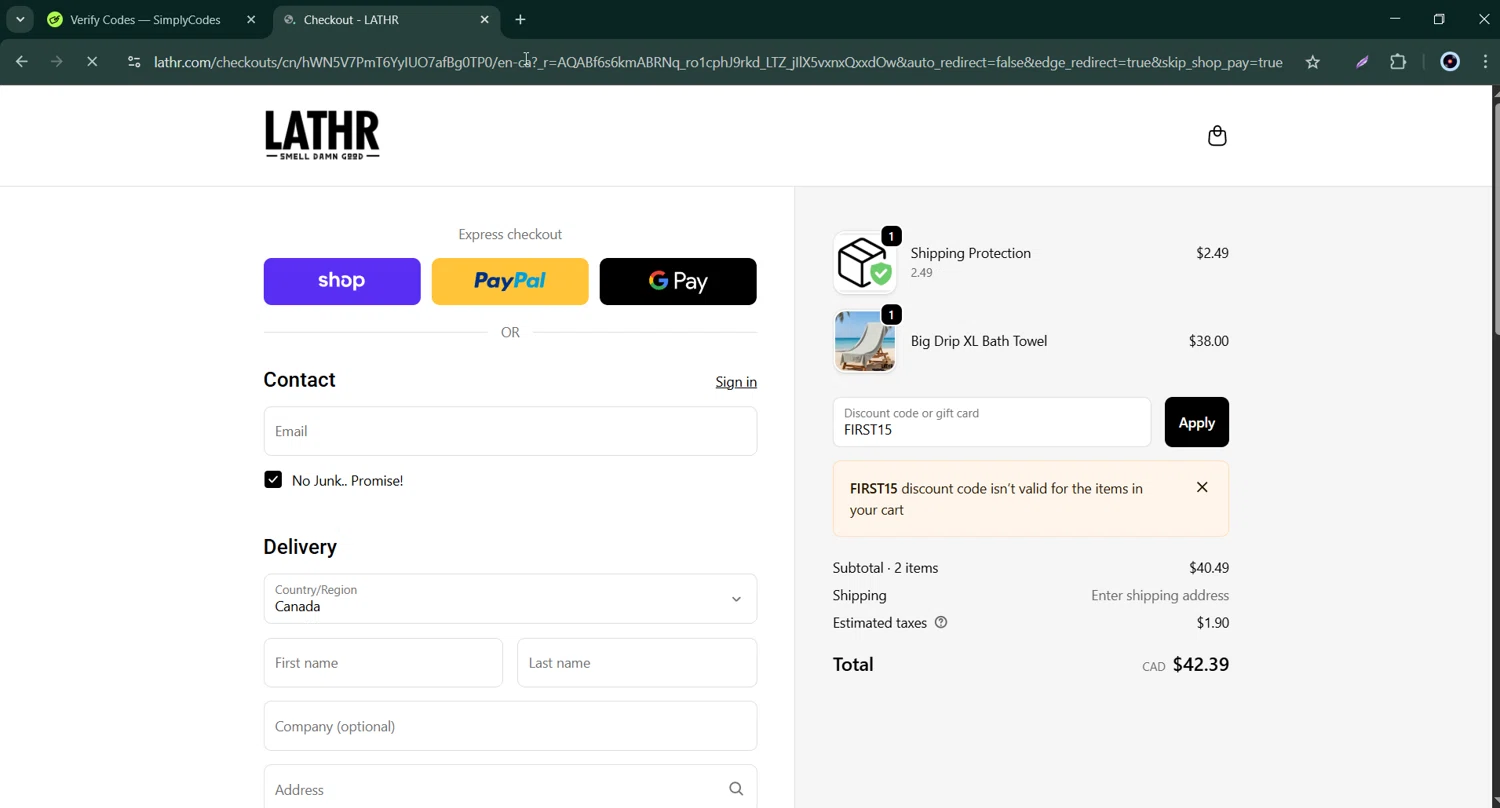Focus the Email input field

point(510,431)
